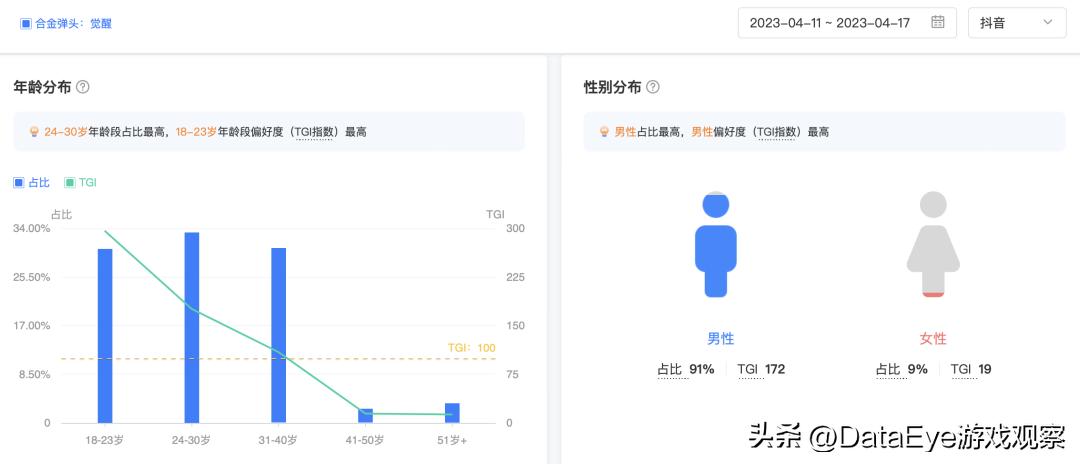Click the 51岁+ x-axis label
1080x464 pixels.
tap(452, 440)
